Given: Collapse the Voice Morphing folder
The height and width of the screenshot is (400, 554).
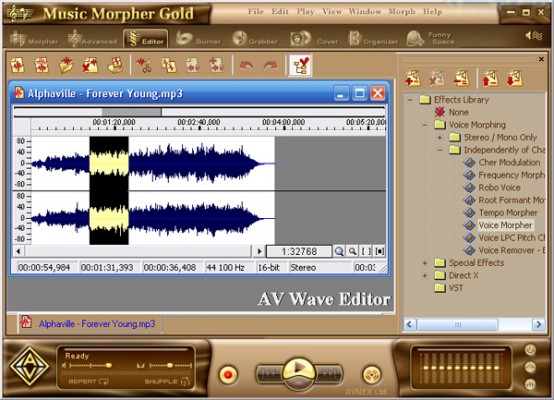Looking at the screenshot, I should pos(425,125).
